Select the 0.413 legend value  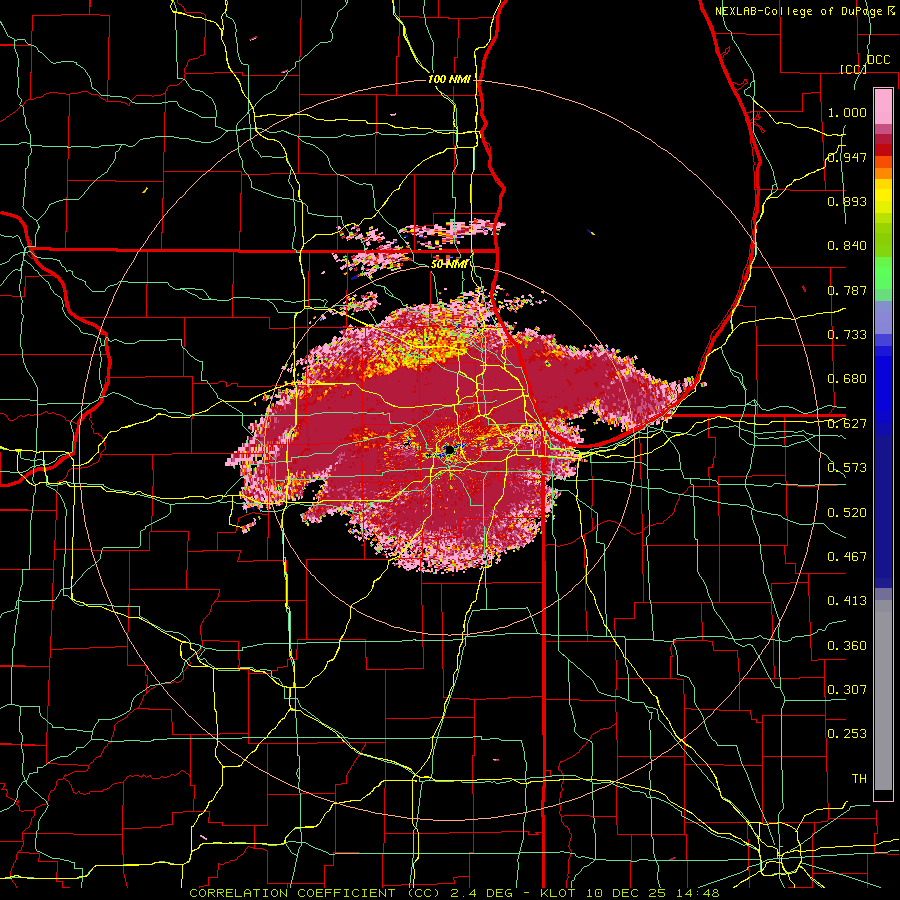[847, 601]
